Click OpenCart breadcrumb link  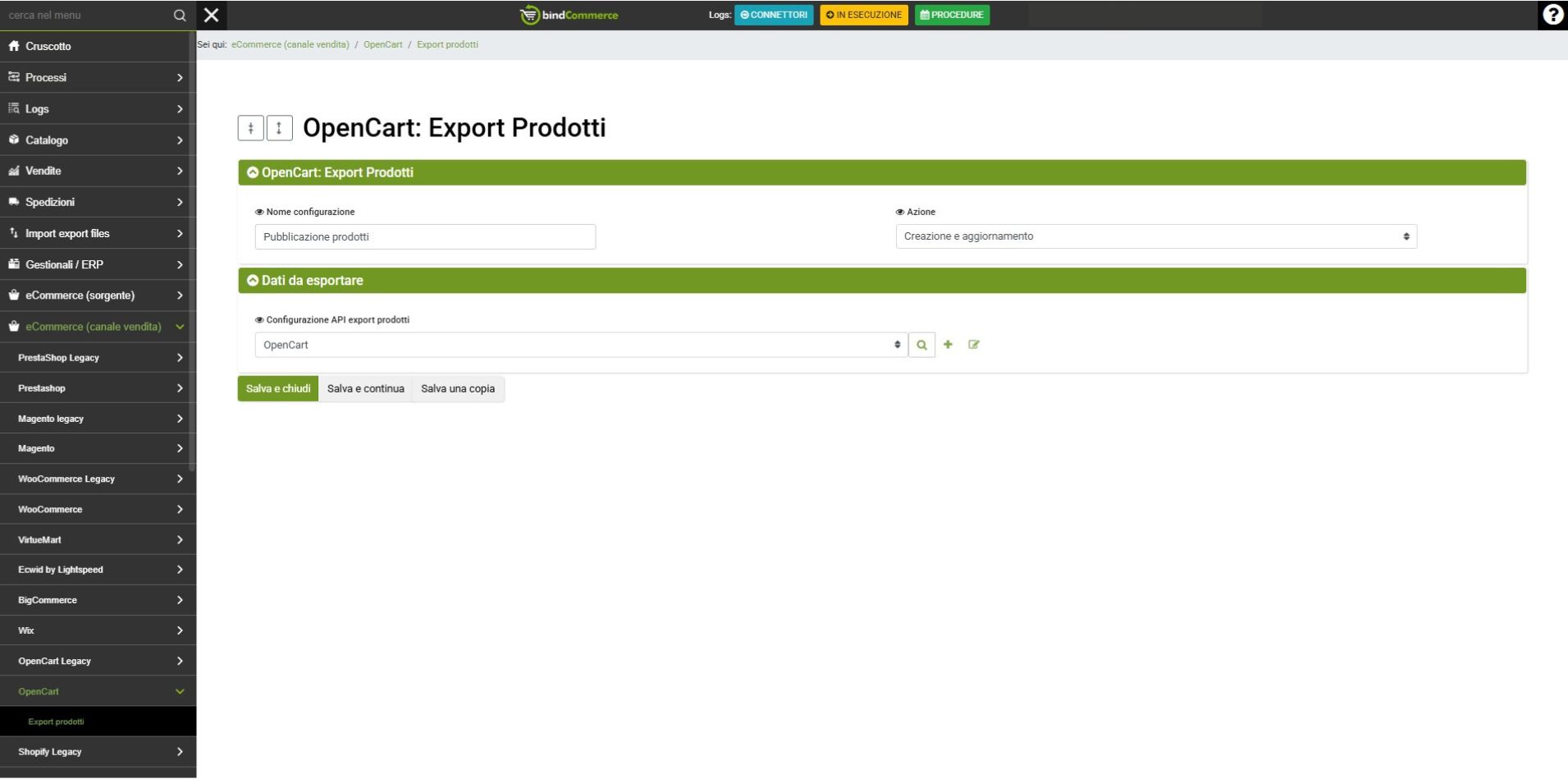(x=382, y=44)
